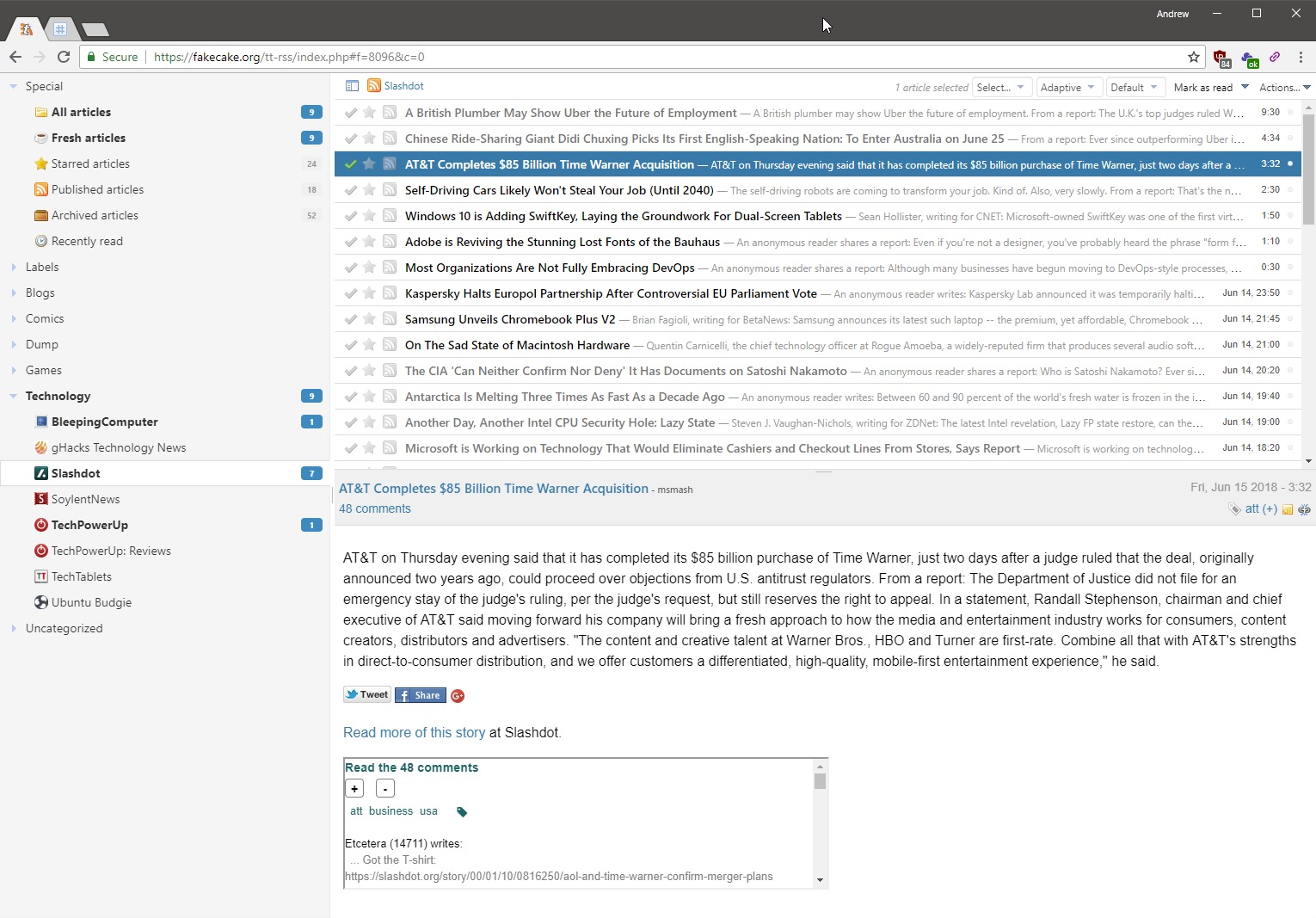Bookmark this page with the star icon
This screenshot has height=918, width=1316.
pos(1194,57)
